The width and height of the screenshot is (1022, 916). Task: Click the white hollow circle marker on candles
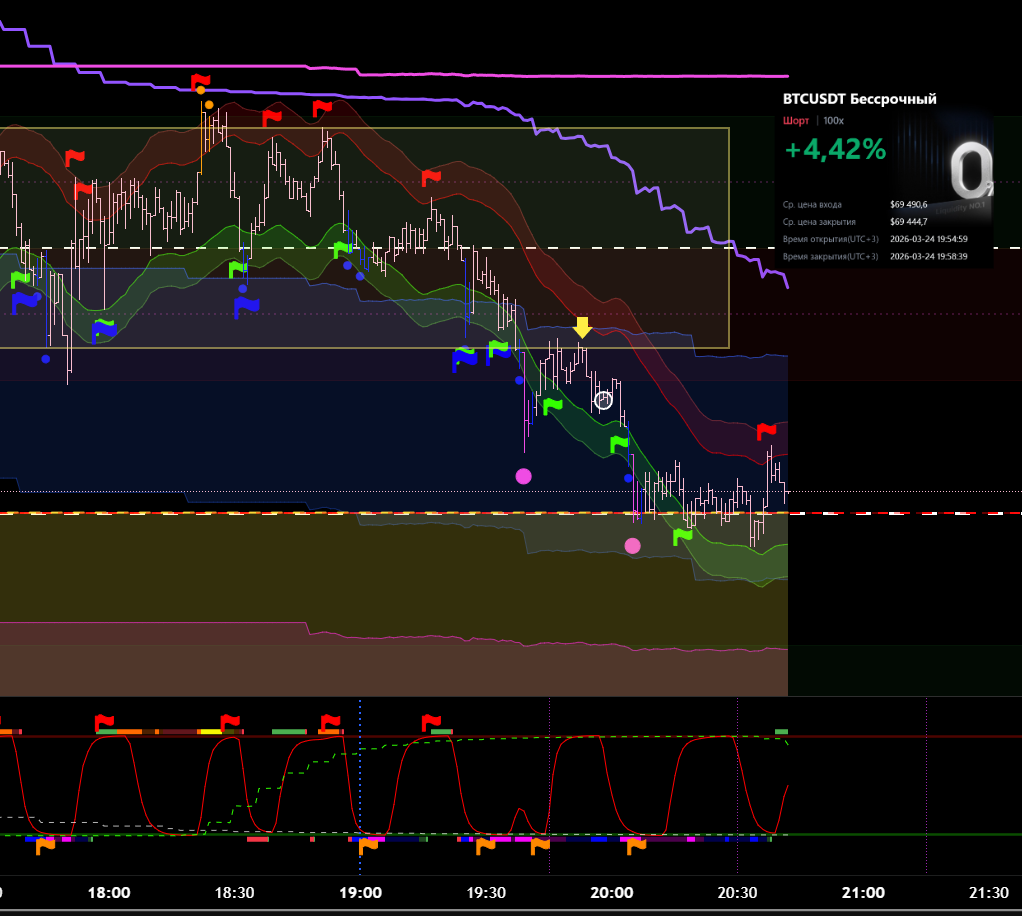pyautogui.click(x=603, y=400)
